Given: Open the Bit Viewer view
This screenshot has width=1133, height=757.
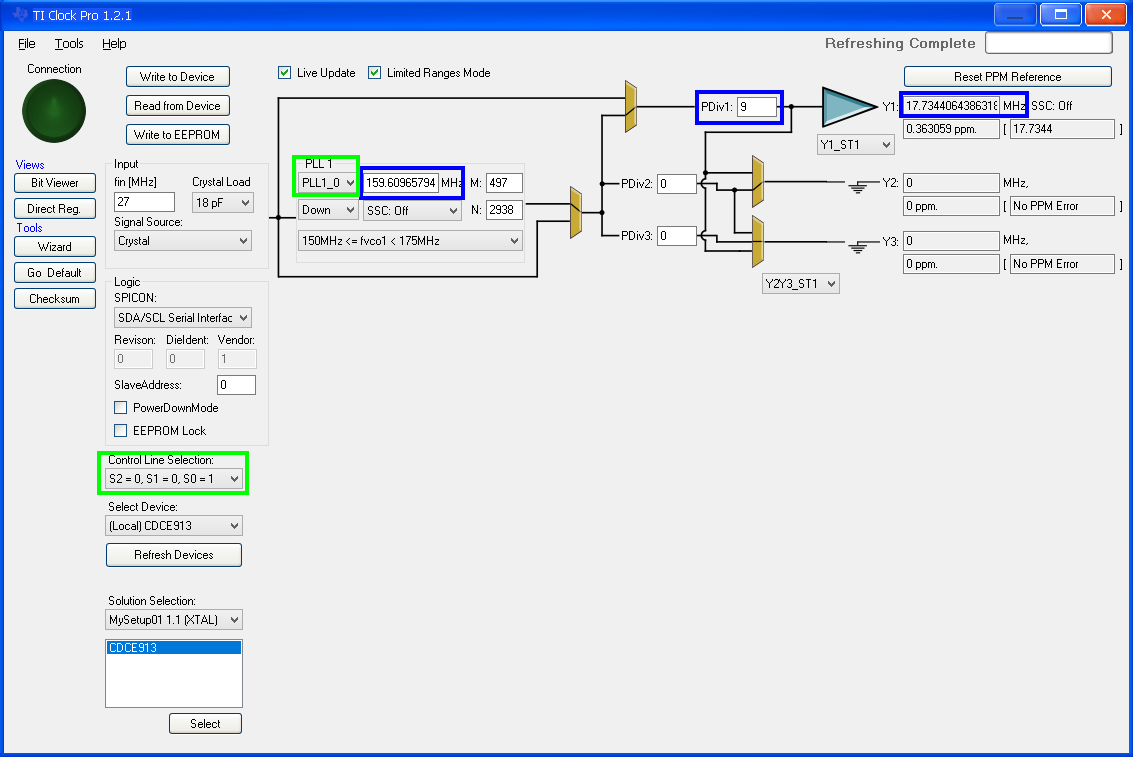Looking at the screenshot, I should 55,183.
